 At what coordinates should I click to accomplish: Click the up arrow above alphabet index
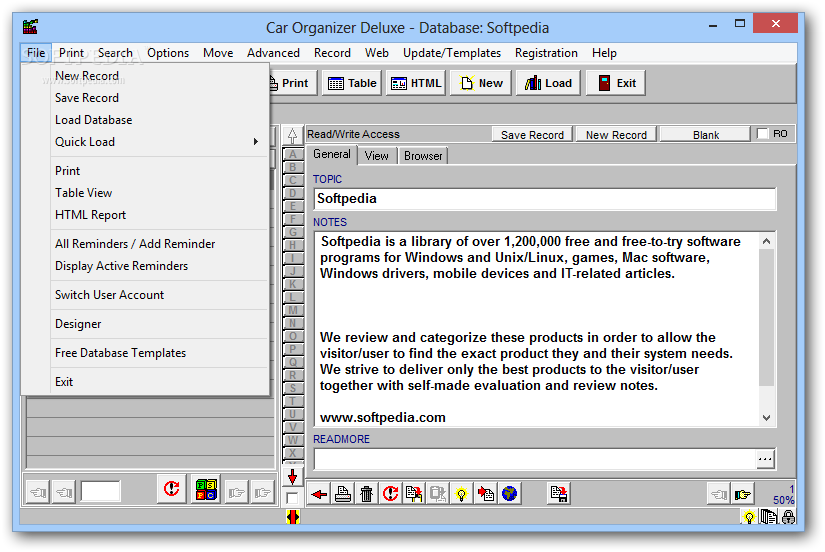coord(293,135)
